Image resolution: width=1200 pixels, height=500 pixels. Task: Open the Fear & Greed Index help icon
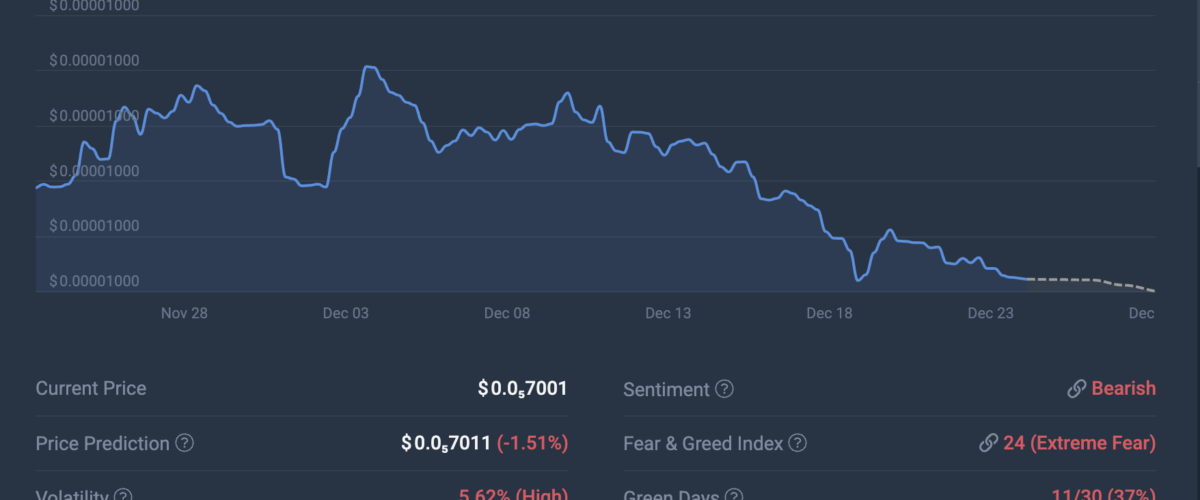[x=797, y=442]
